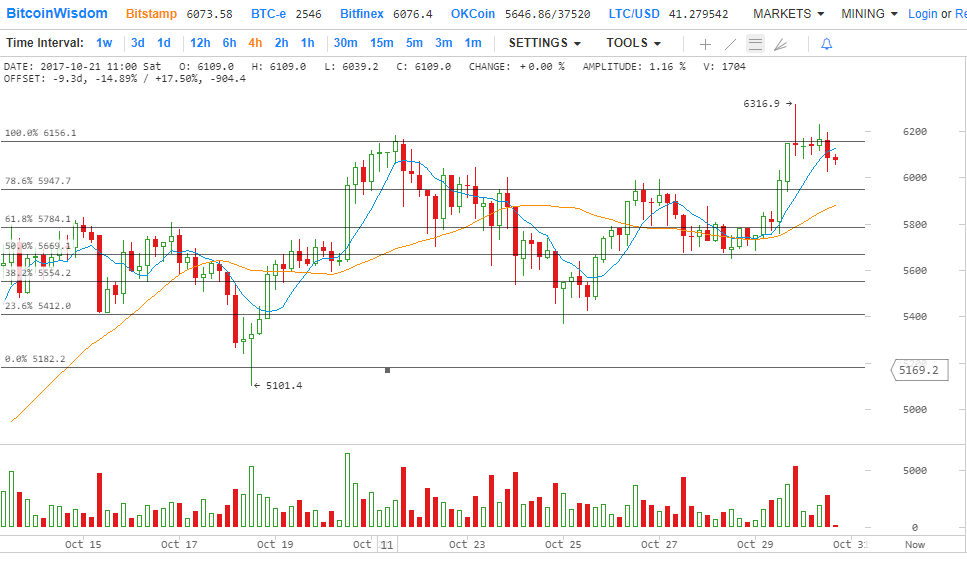The width and height of the screenshot is (967, 561).
Task: Open the MINING menu
Action: tap(869, 14)
